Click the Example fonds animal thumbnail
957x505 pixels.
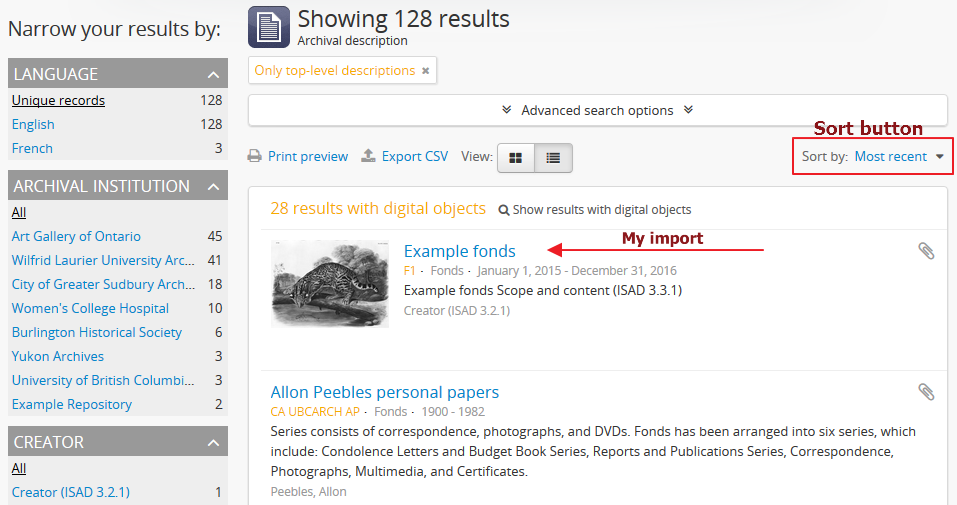(x=330, y=284)
